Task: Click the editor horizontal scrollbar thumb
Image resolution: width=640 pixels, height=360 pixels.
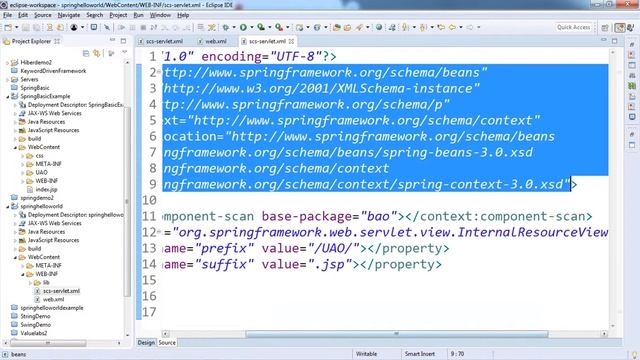Action: pyautogui.click(x=396, y=333)
